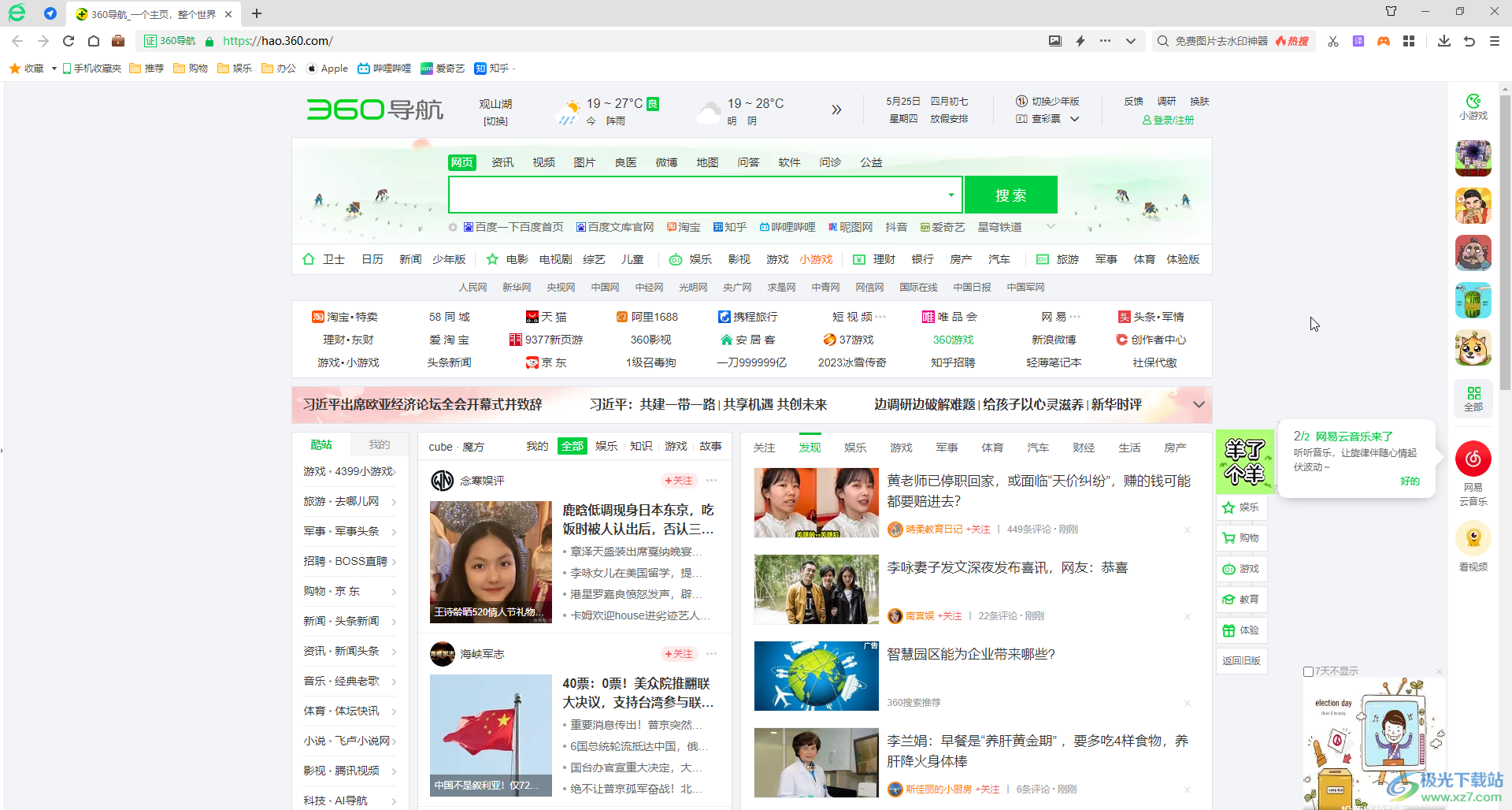Open the browser hamburger menu
The image size is (1512, 810).
click(1495, 41)
